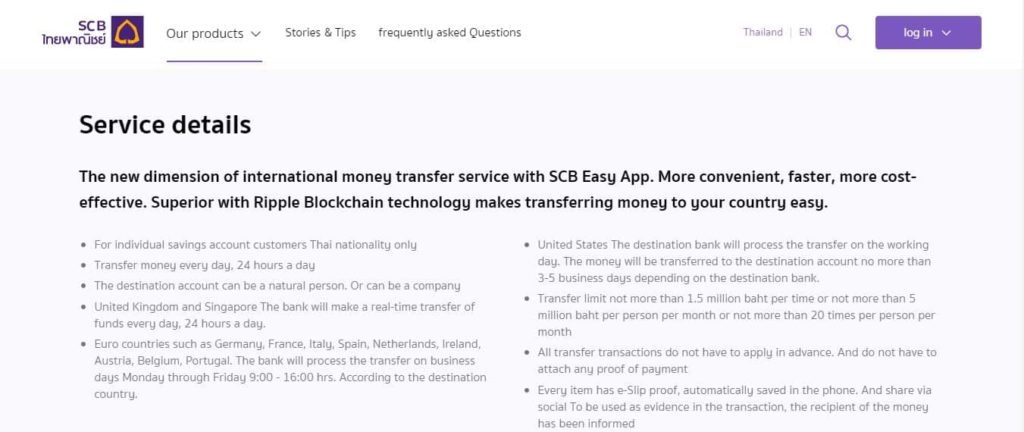The image size is (1024, 432).
Task: Select the United States destination bank bullet
Action: pyautogui.click(x=733, y=261)
